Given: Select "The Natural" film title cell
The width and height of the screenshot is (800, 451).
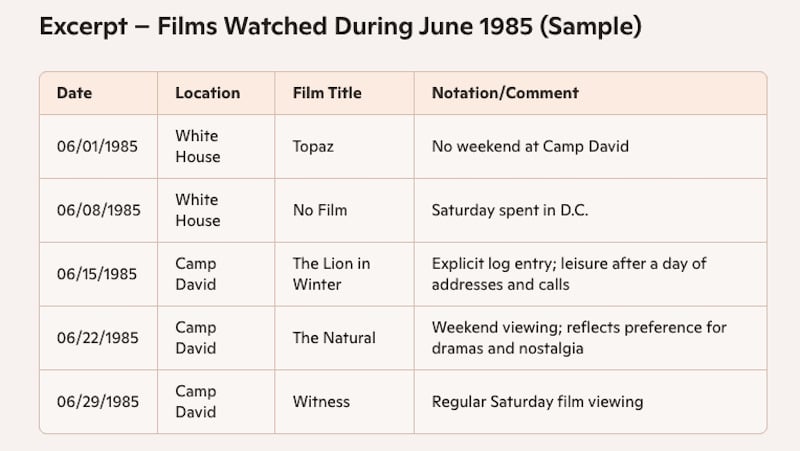Looking at the screenshot, I should 334,338.
